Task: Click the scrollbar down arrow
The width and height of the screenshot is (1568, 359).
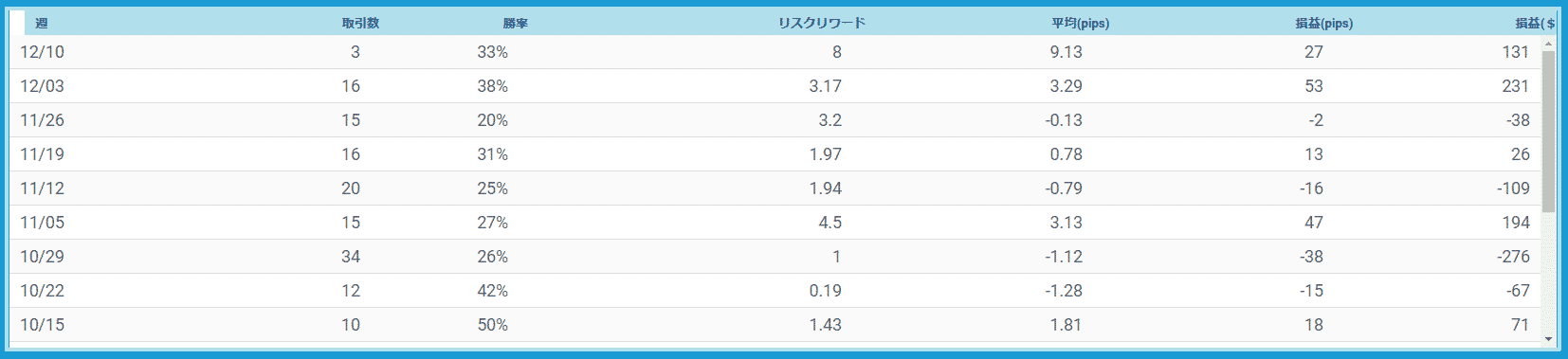Action: tap(1548, 338)
